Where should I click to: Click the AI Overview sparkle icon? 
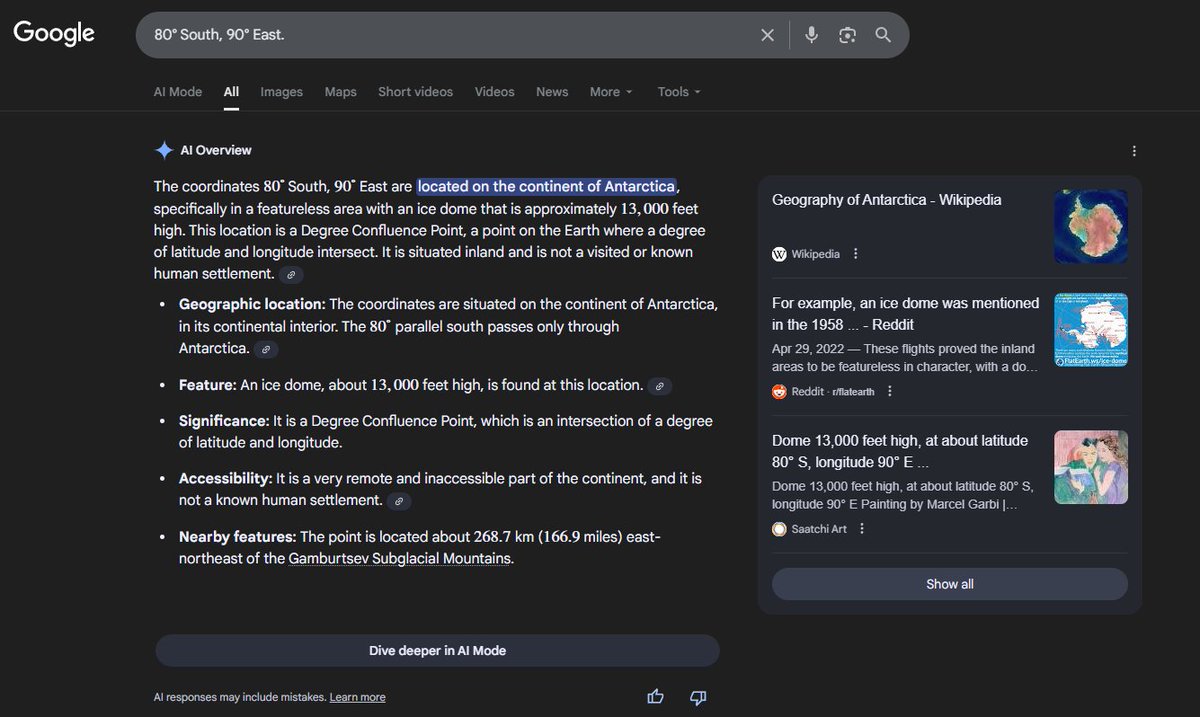click(164, 150)
